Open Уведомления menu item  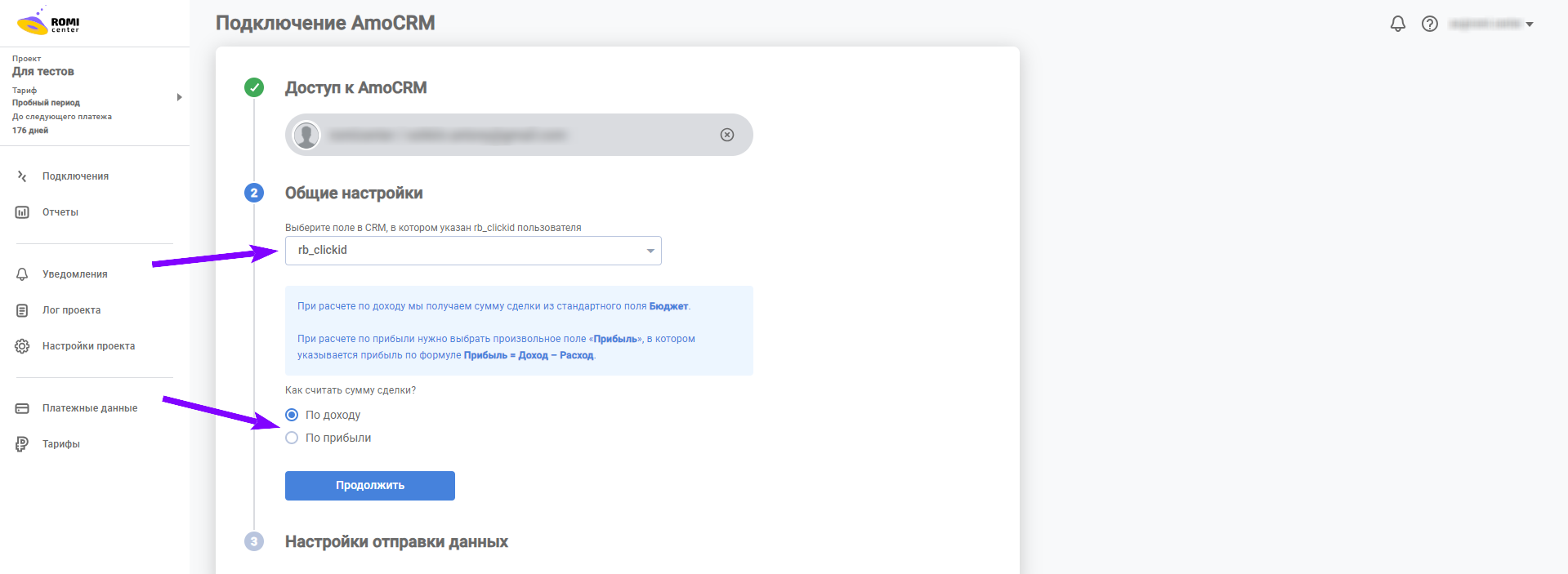(x=75, y=274)
